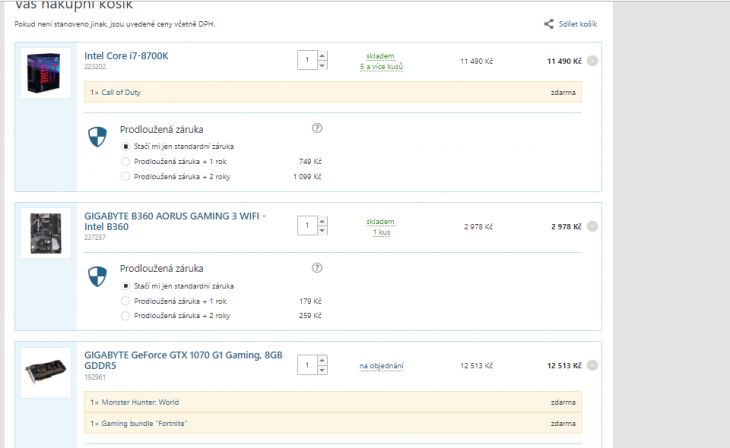This screenshot has height=448, width=730.
Task: Click the shield icon in motherboard warranty section
Action: [97, 277]
